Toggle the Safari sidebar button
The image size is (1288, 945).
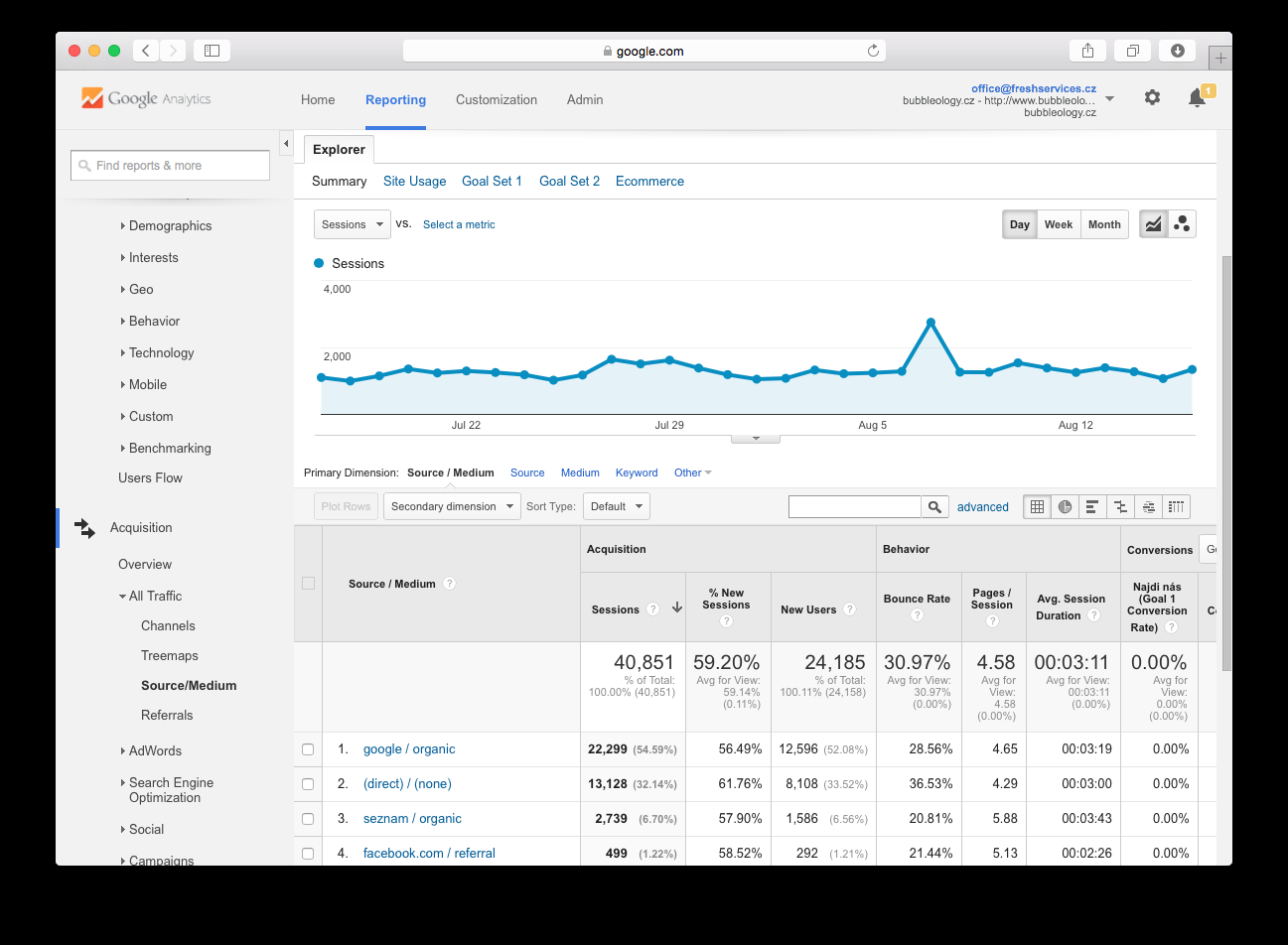[x=212, y=51]
